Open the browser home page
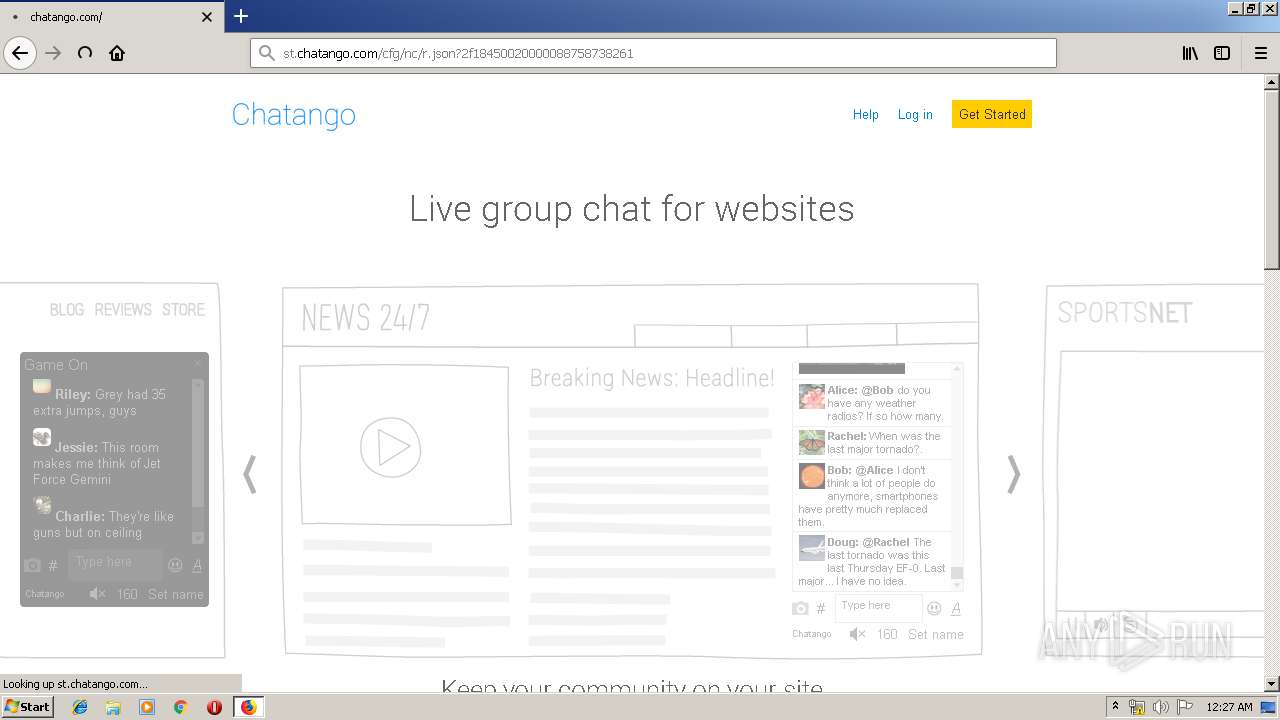This screenshot has width=1280, height=720. click(x=117, y=53)
